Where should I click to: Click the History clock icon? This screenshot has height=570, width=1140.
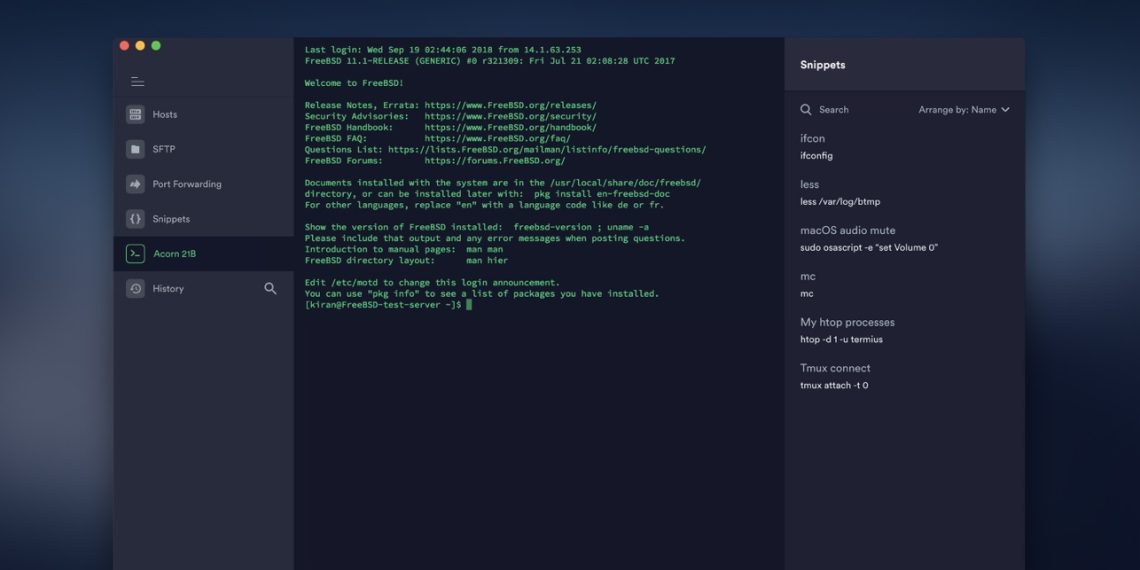135,289
